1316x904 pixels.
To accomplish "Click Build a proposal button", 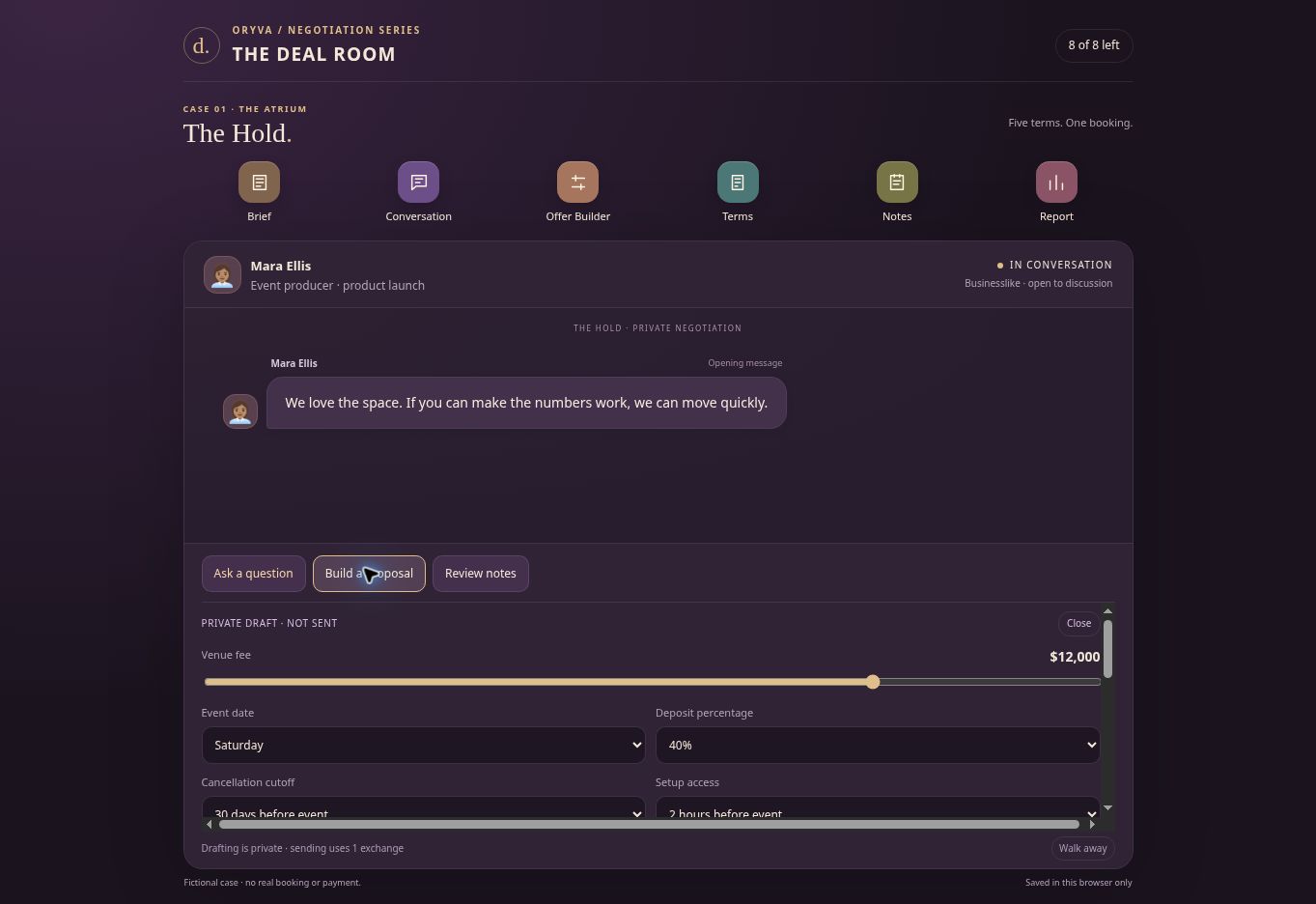I will (x=369, y=574).
